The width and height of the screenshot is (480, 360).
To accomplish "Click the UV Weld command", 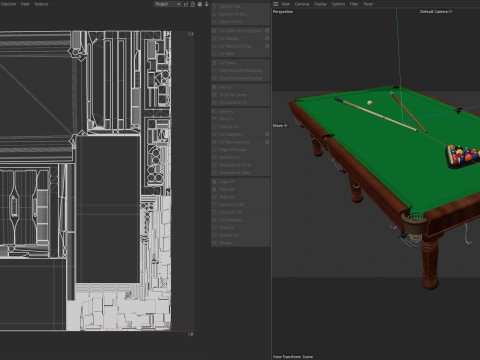I will [240, 54].
